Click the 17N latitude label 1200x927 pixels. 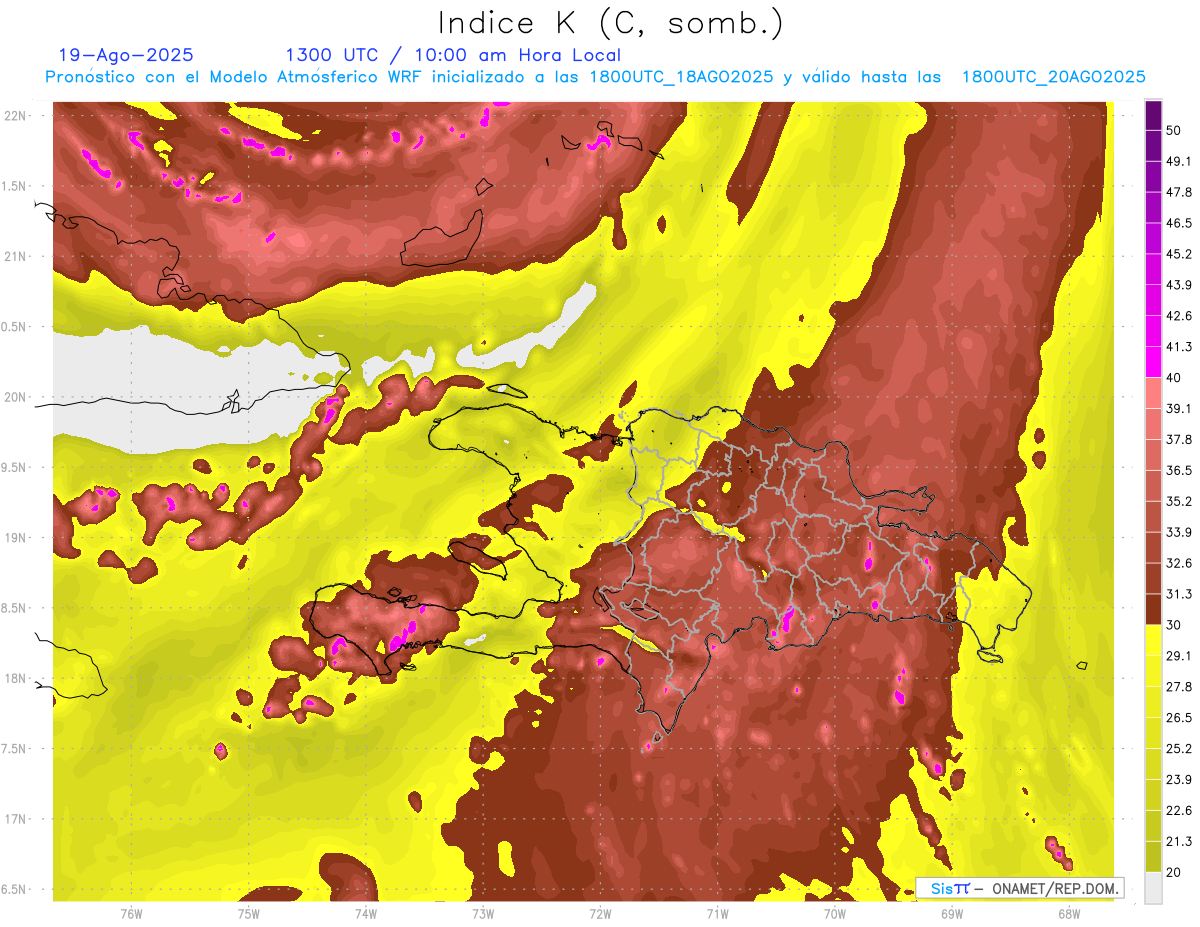(17, 819)
